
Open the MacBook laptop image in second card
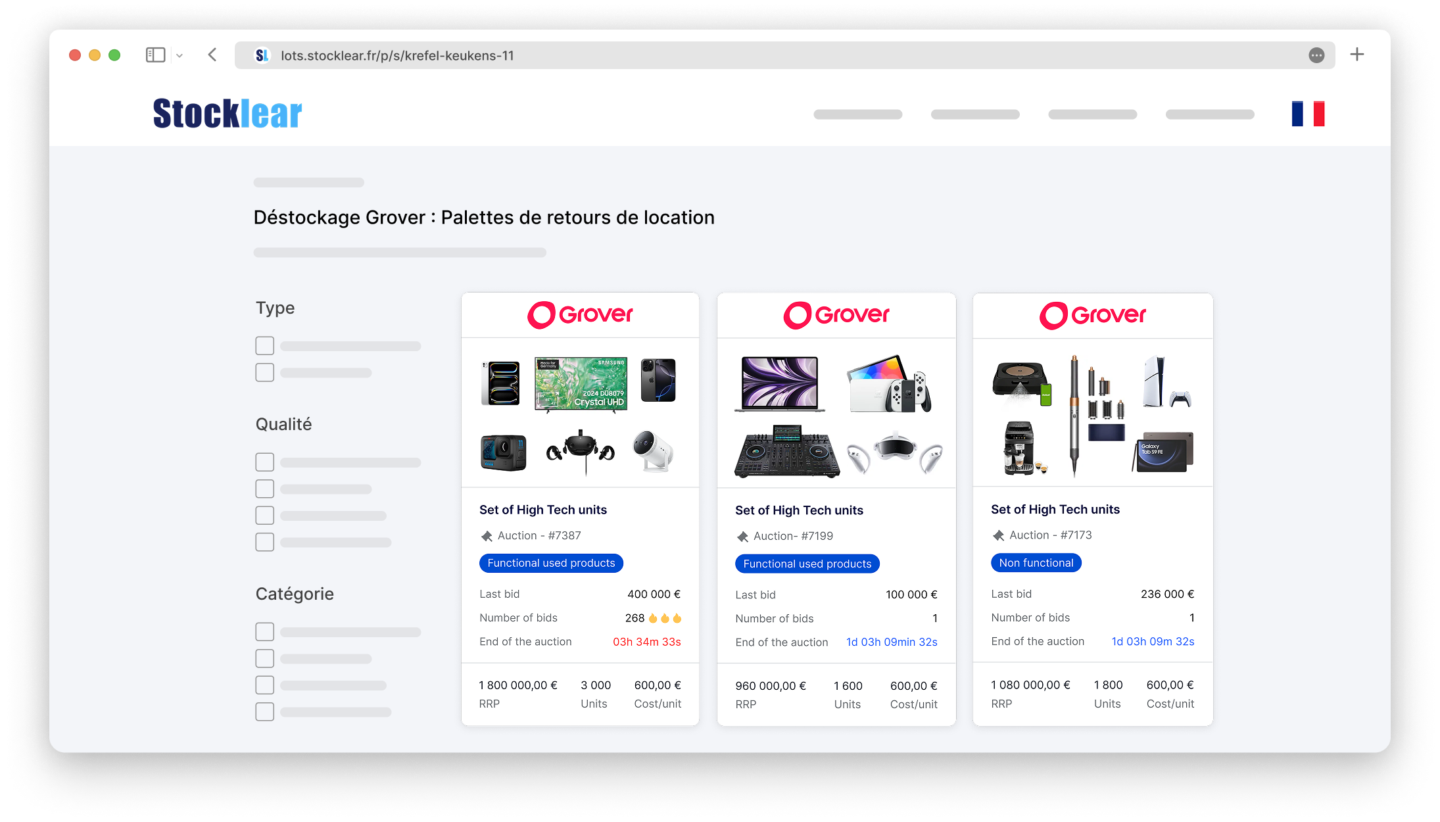pyautogui.click(x=780, y=384)
